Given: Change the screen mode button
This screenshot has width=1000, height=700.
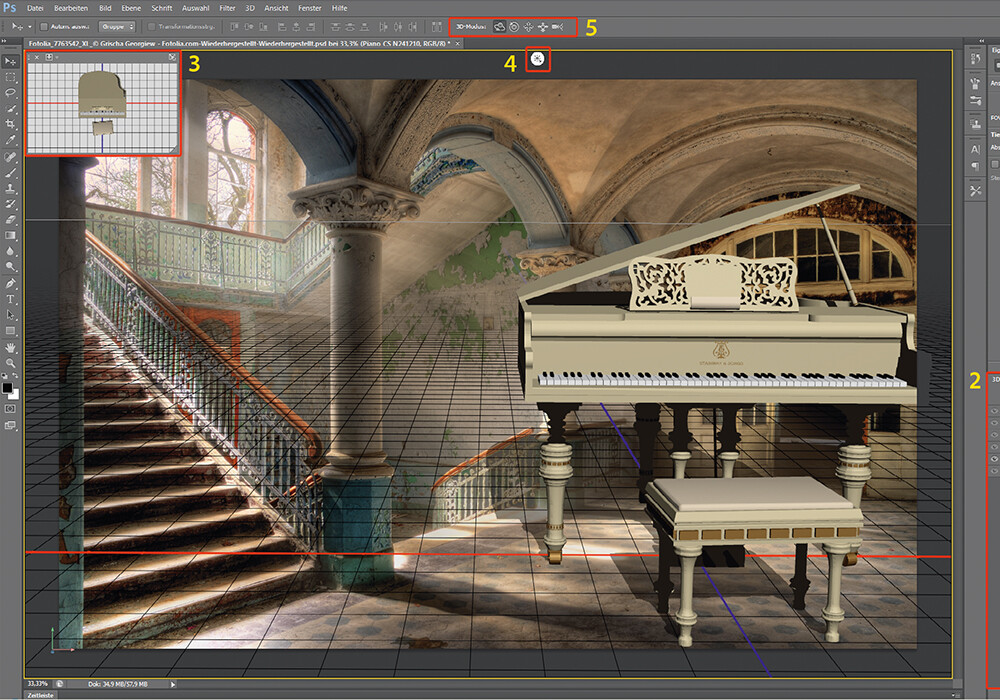Looking at the screenshot, I should pos(10,425).
